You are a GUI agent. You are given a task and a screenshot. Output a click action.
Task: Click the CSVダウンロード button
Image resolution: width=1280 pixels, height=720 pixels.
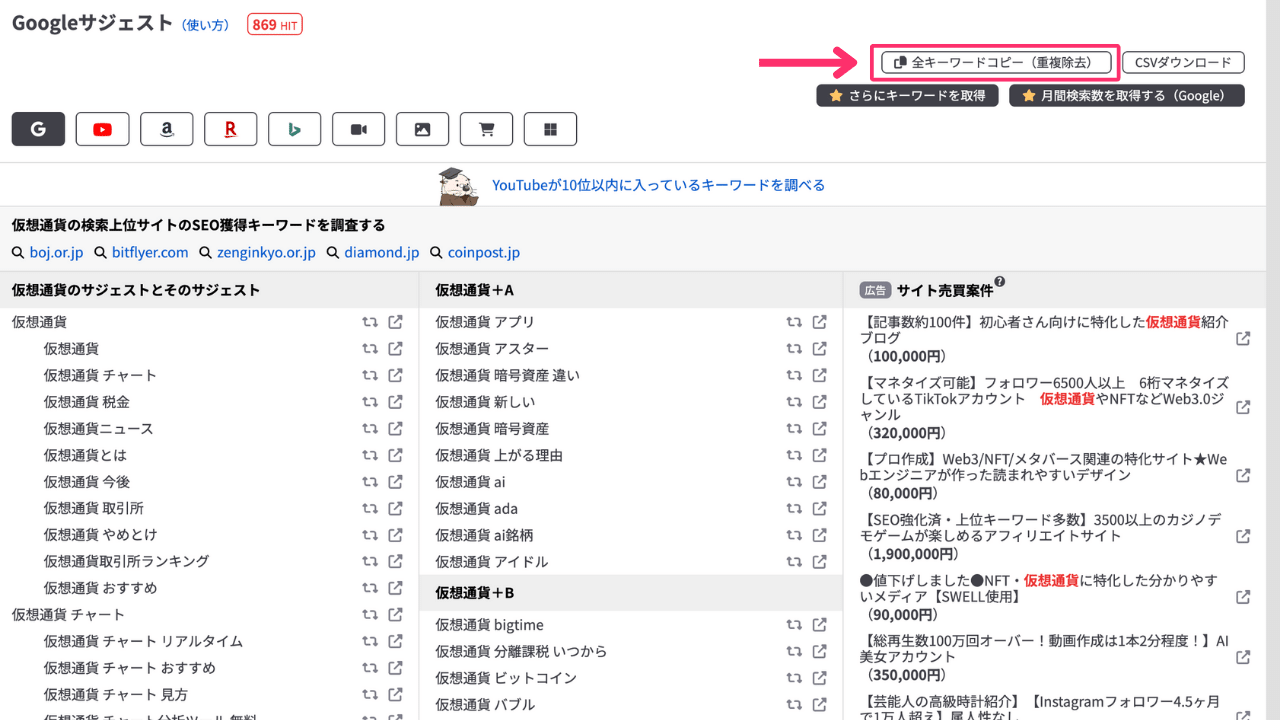(1184, 62)
